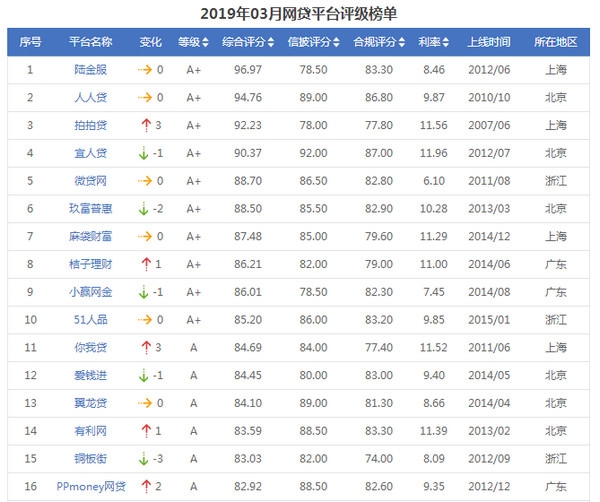Click the page title 2019年03月网贷平台评级榜单
This screenshot has width=600, height=502.
pyautogui.click(x=299, y=14)
